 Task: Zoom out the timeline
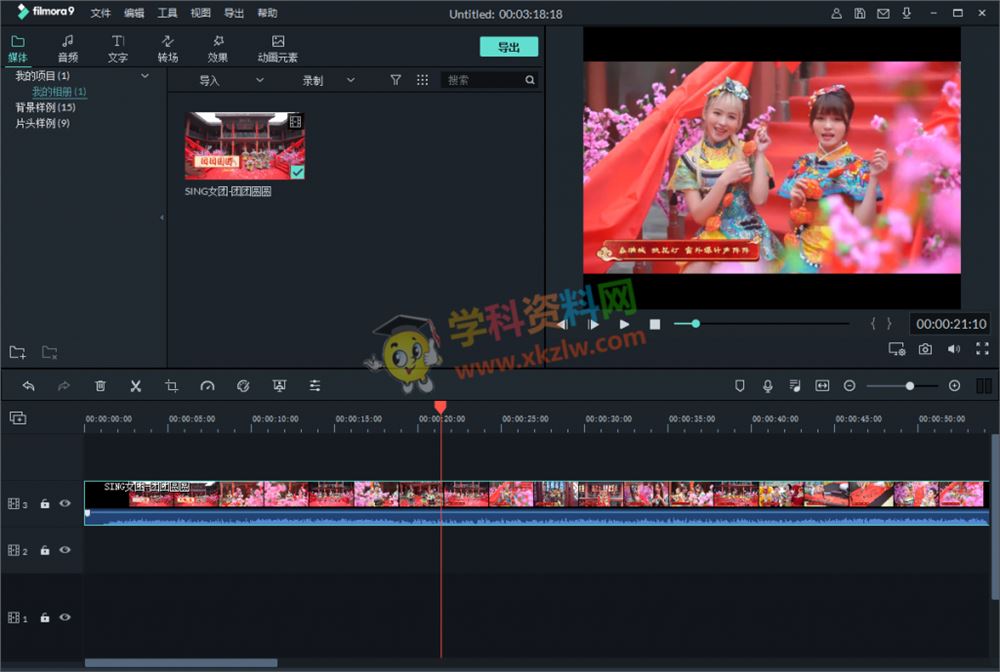pos(849,386)
